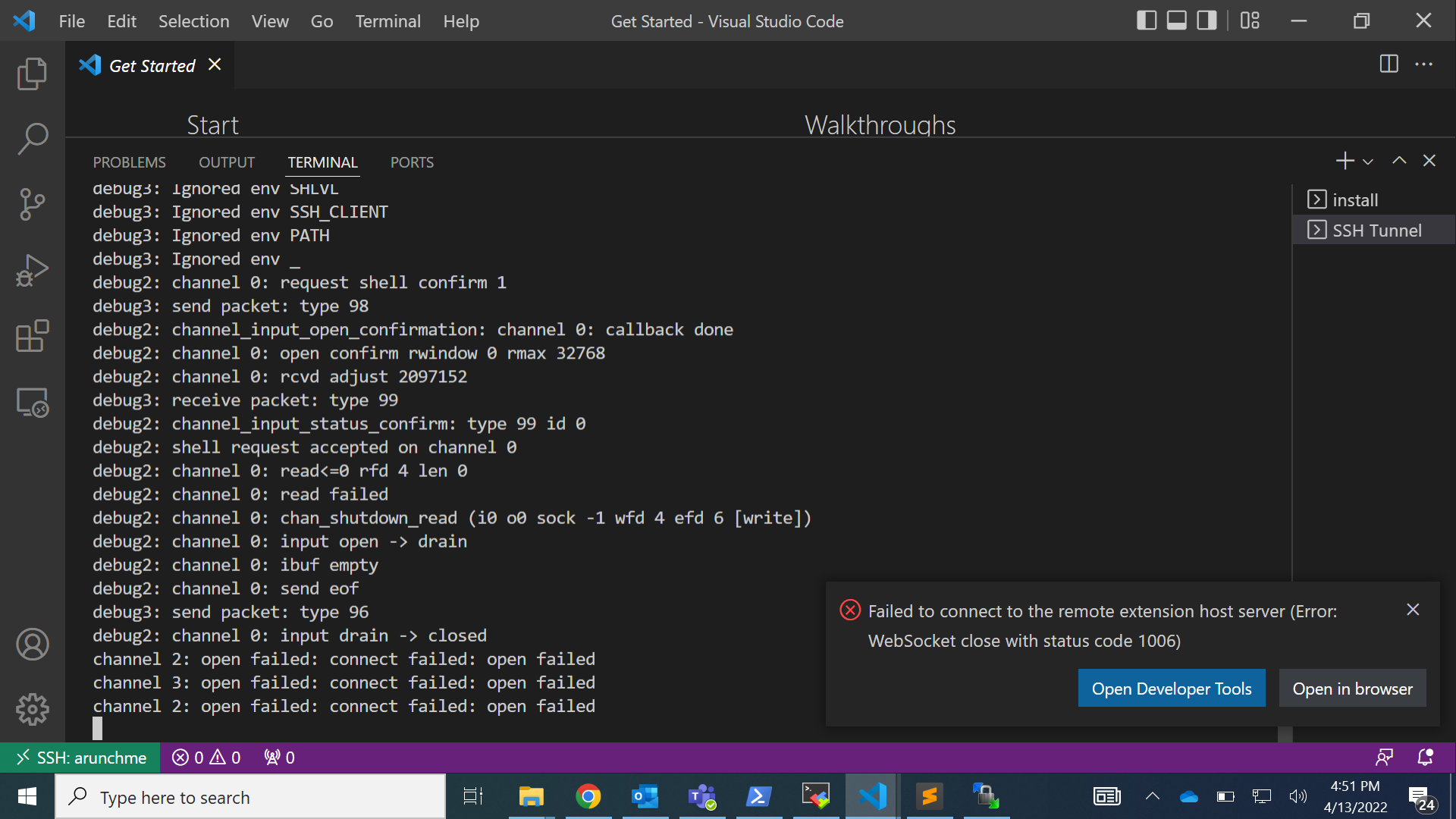This screenshot has height=819, width=1456.
Task: Select the SSH Tunnel terminal session
Action: [x=1376, y=230]
